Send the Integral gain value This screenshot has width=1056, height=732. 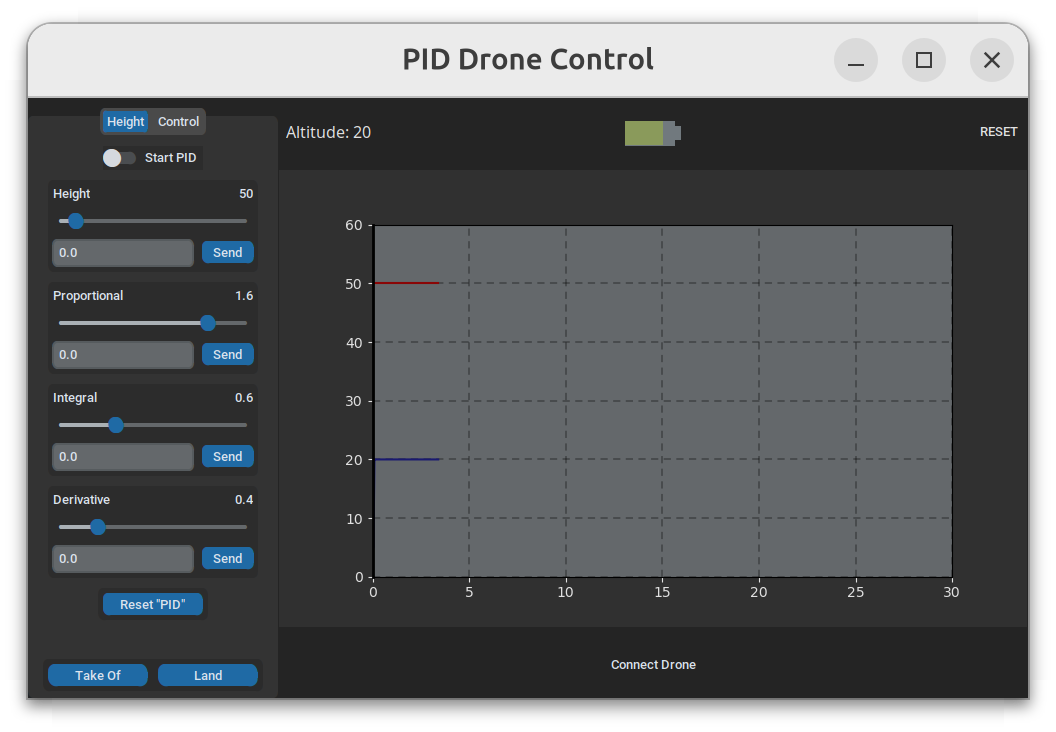(227, 457)
